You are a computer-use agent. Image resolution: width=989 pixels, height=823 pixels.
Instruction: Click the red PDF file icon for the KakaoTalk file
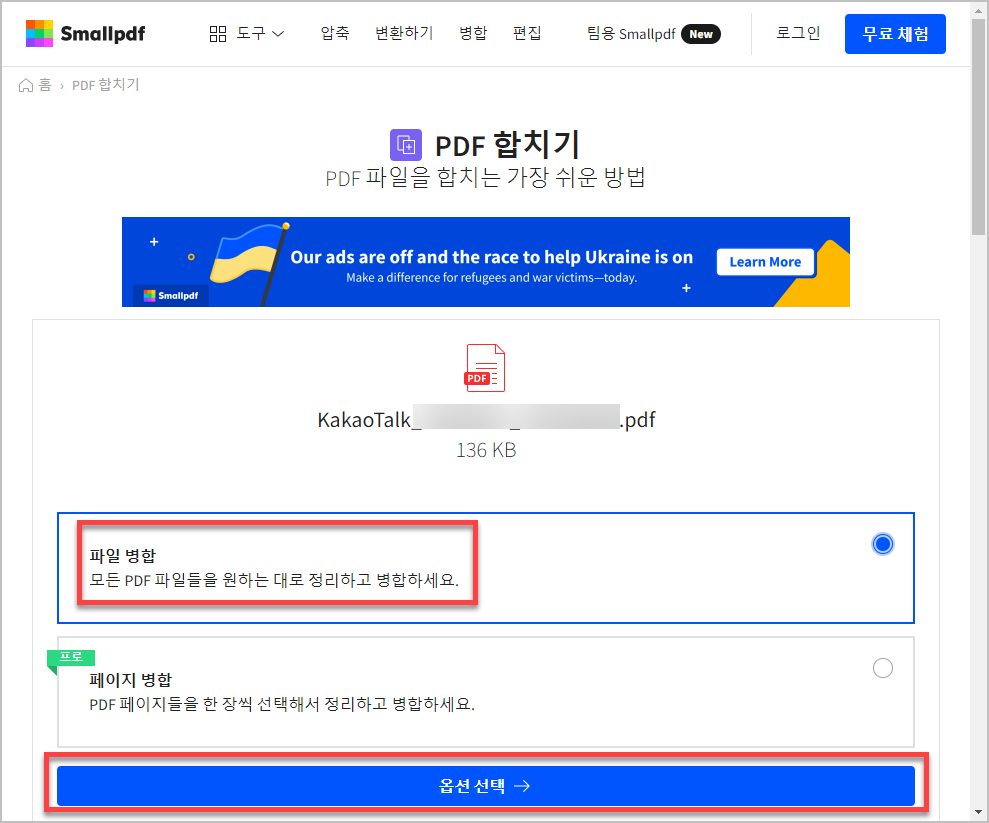[x=485, y=367]
